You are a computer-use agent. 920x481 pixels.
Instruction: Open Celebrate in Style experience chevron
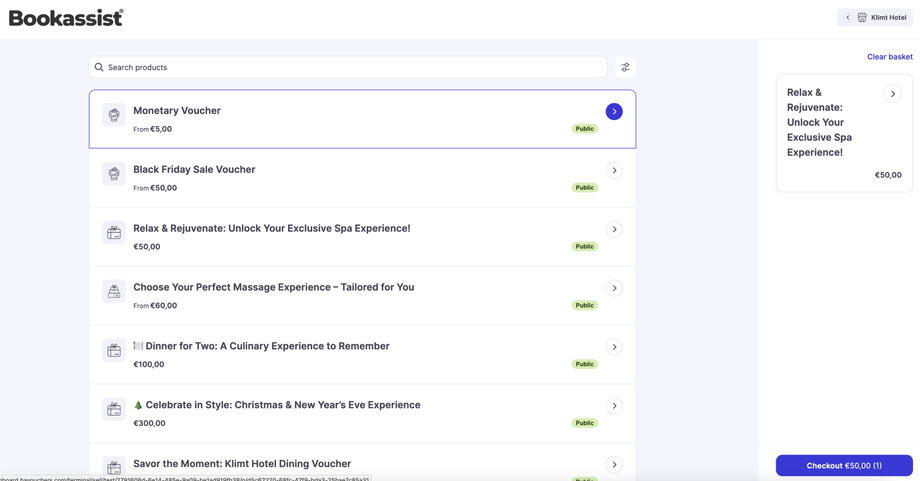(614, 406)
